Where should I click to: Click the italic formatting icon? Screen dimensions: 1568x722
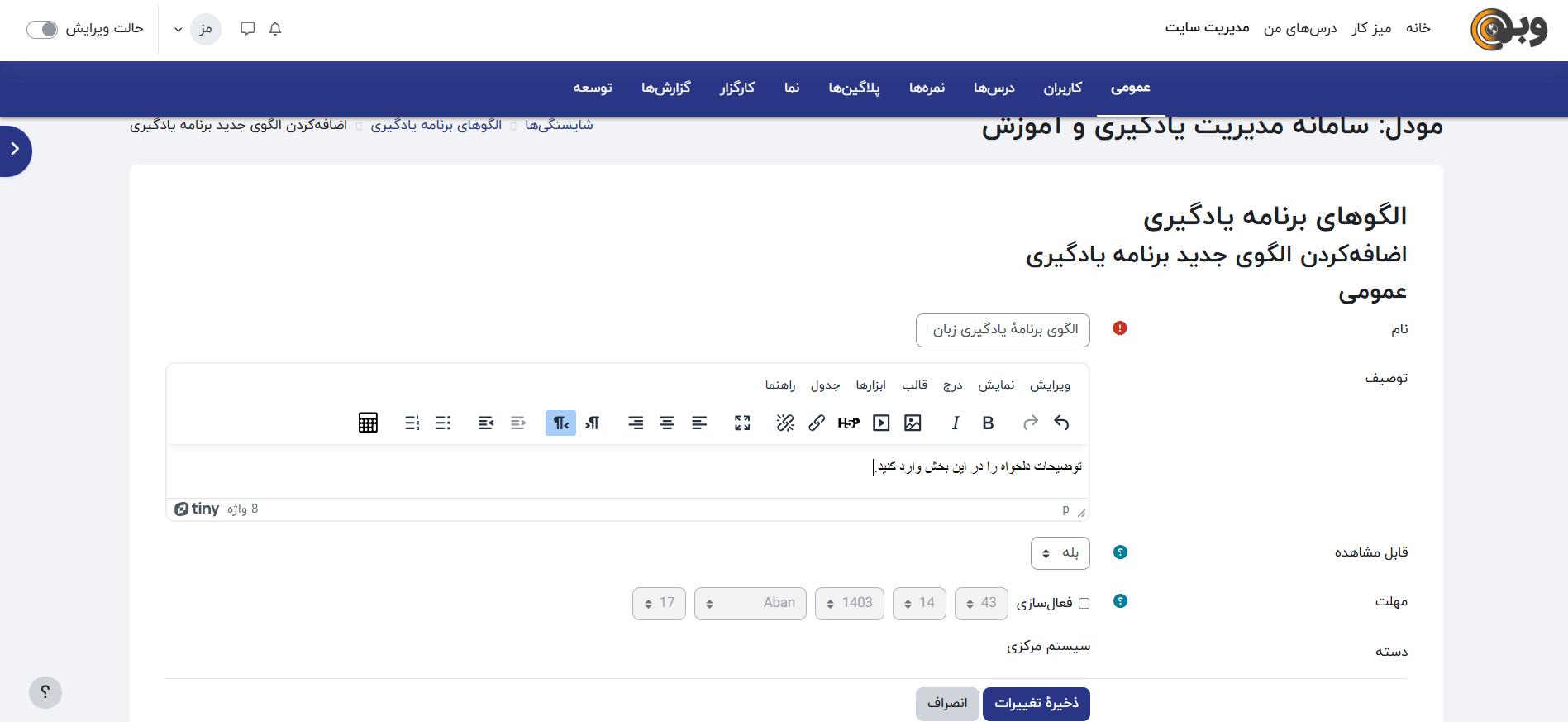click(956, 423)
